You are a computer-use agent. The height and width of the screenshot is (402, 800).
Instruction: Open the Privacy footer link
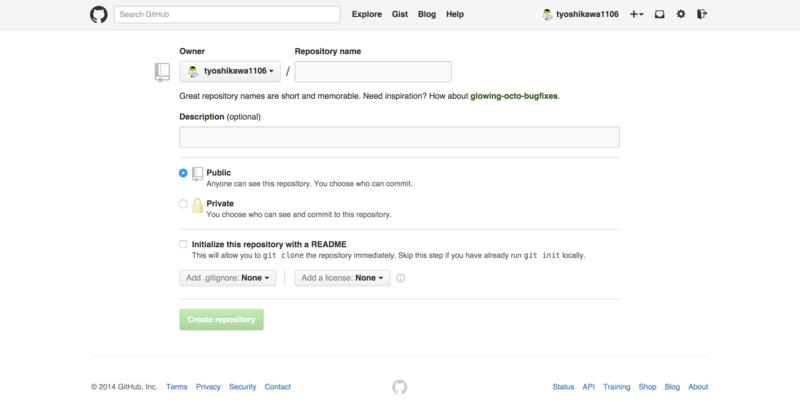coord(208,387)
